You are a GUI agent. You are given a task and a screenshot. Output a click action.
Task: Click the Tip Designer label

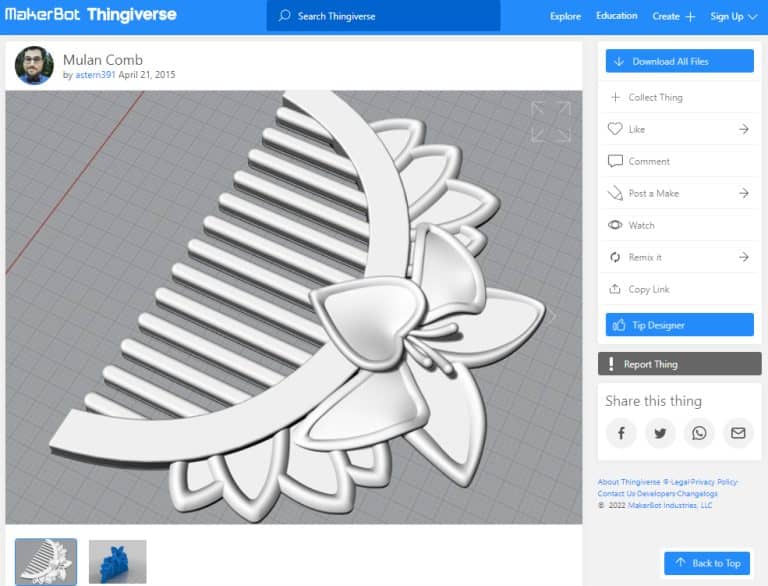click(658, 325)
